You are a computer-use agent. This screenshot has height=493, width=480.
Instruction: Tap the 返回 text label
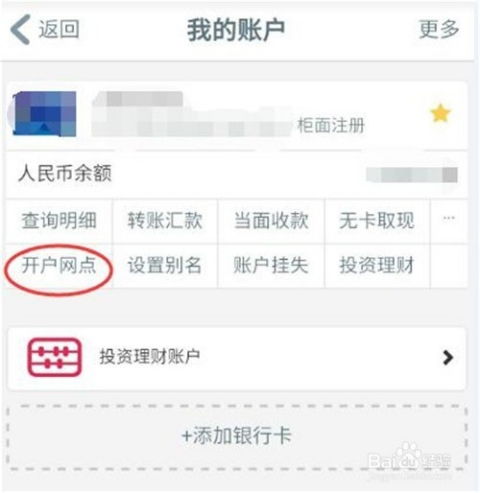click(x=59, y=29)
